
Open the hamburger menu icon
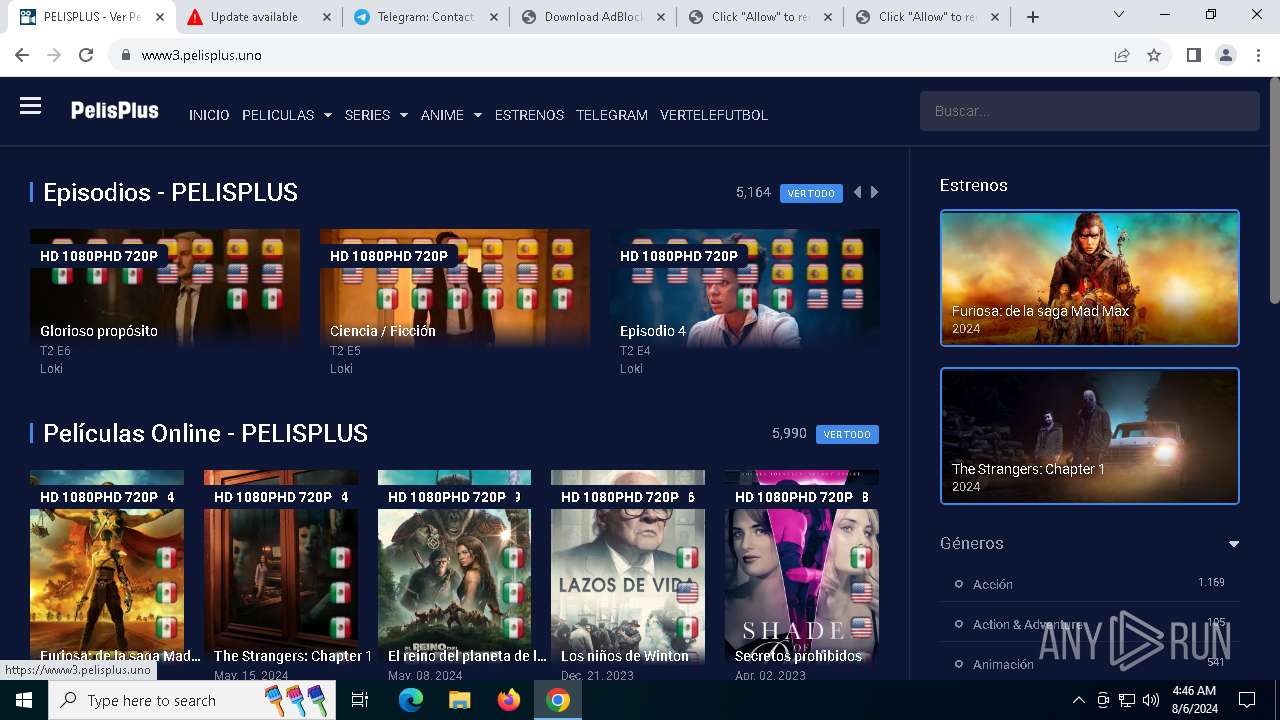point(30,106)
